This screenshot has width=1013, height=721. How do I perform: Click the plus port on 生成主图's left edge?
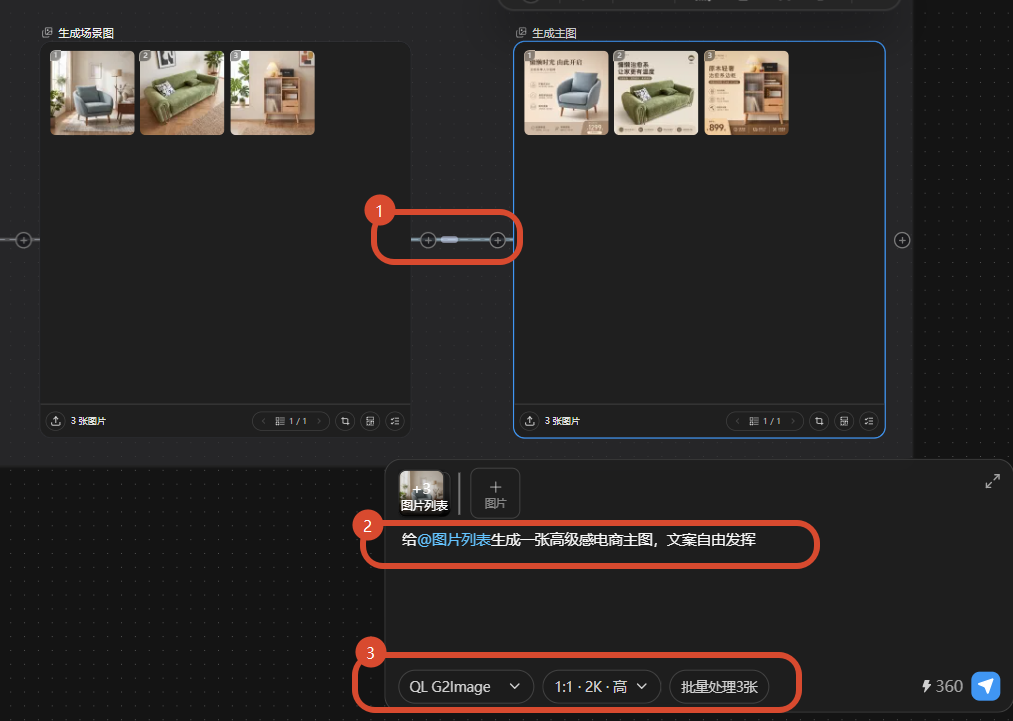(497, 240)
